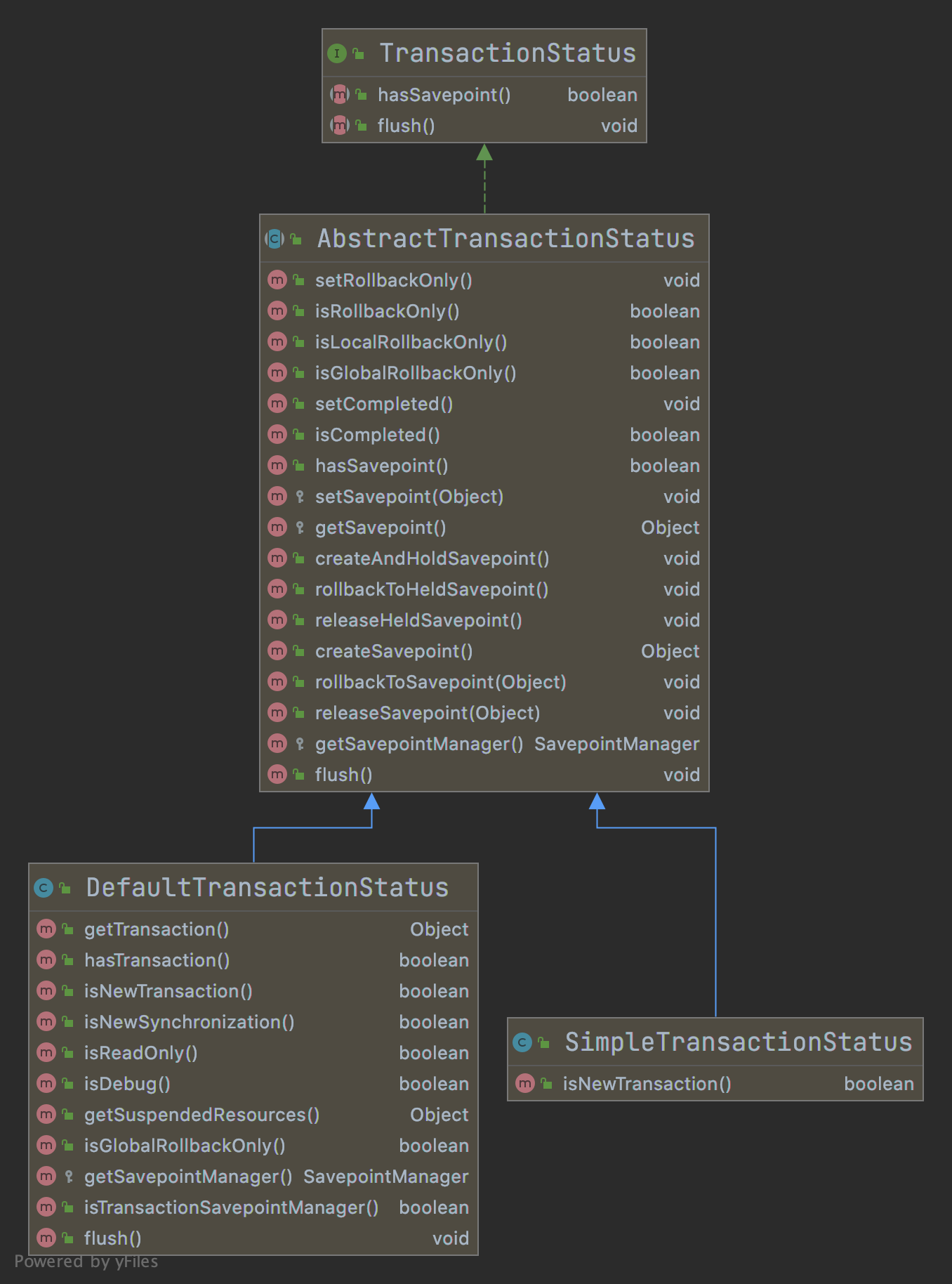The image size is (952, 1284).
Task: Select getSavepointManager() in AbstractTransactionStatus
Action: [x=419, y=744]
